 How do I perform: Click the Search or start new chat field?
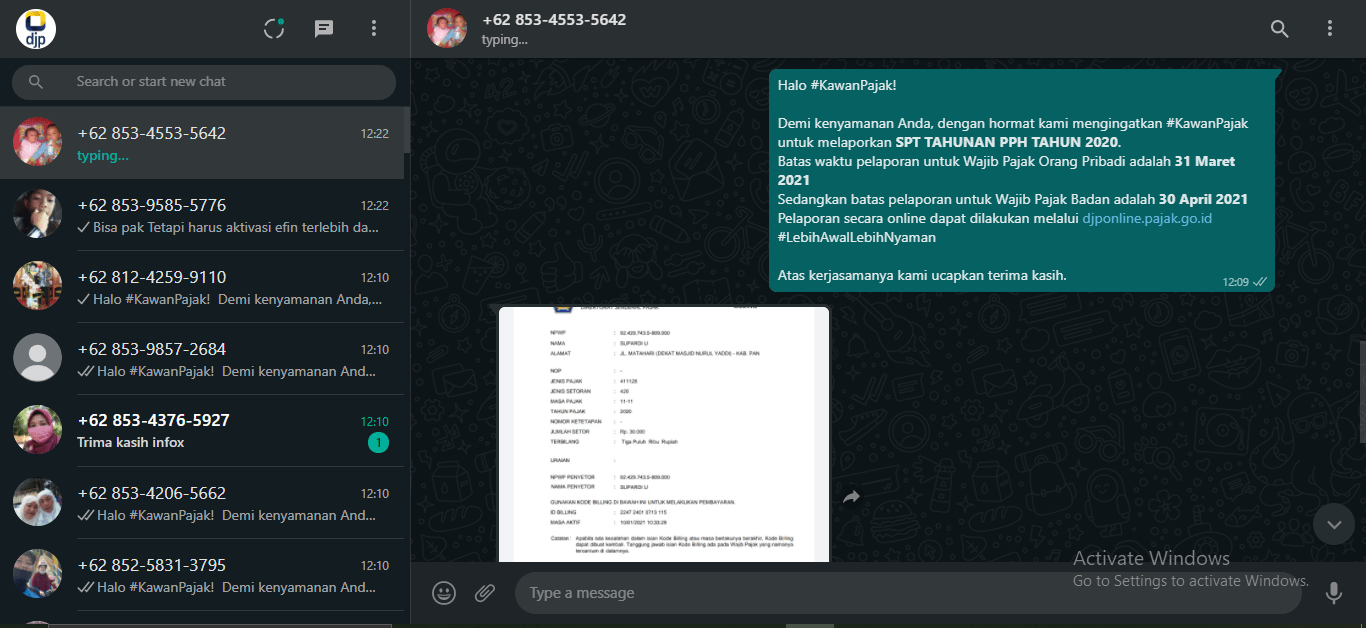(220, 82)
